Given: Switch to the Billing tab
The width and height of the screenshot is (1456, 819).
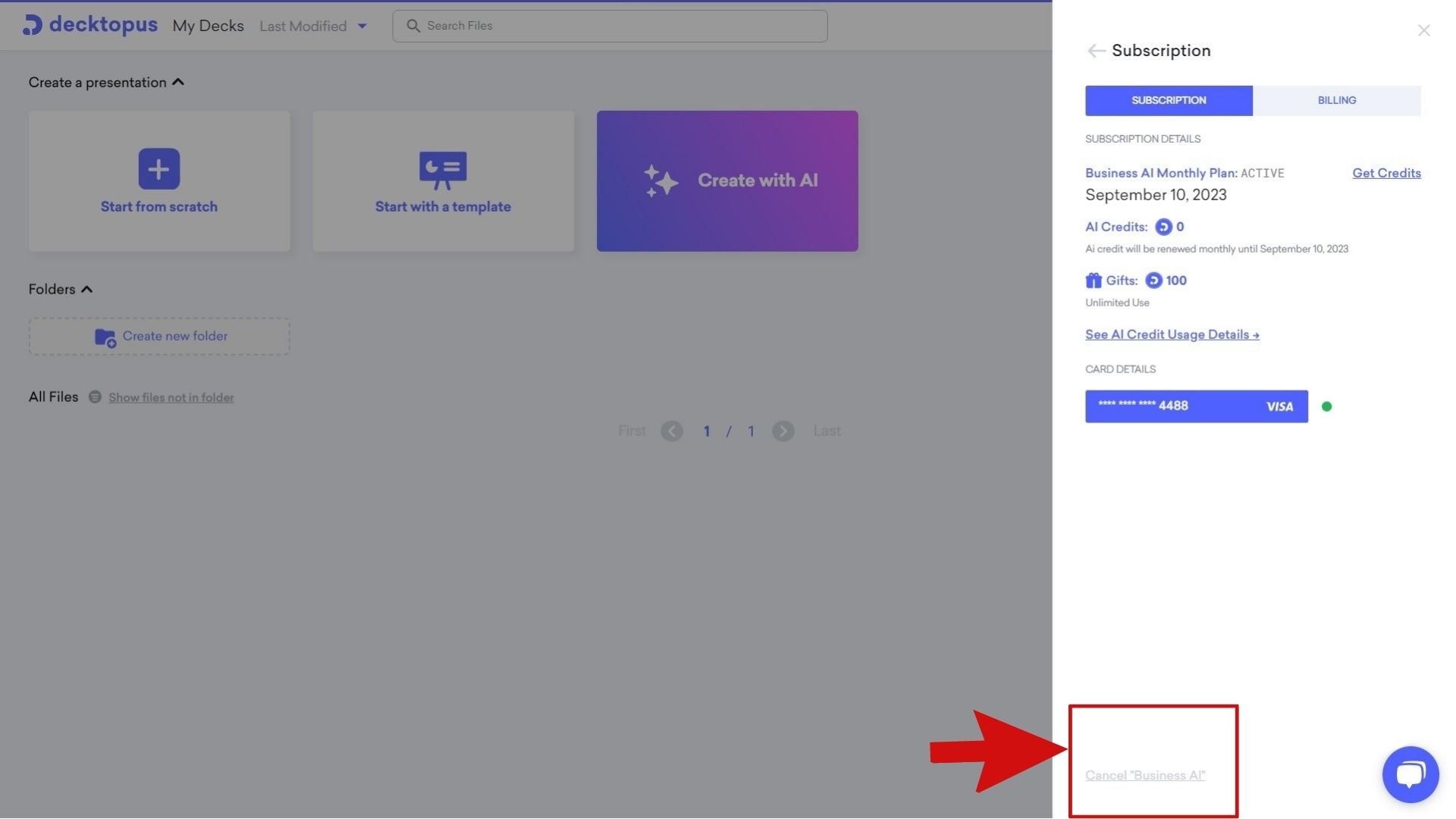Looking at the screenshot, I should (x=1336, y=100).
